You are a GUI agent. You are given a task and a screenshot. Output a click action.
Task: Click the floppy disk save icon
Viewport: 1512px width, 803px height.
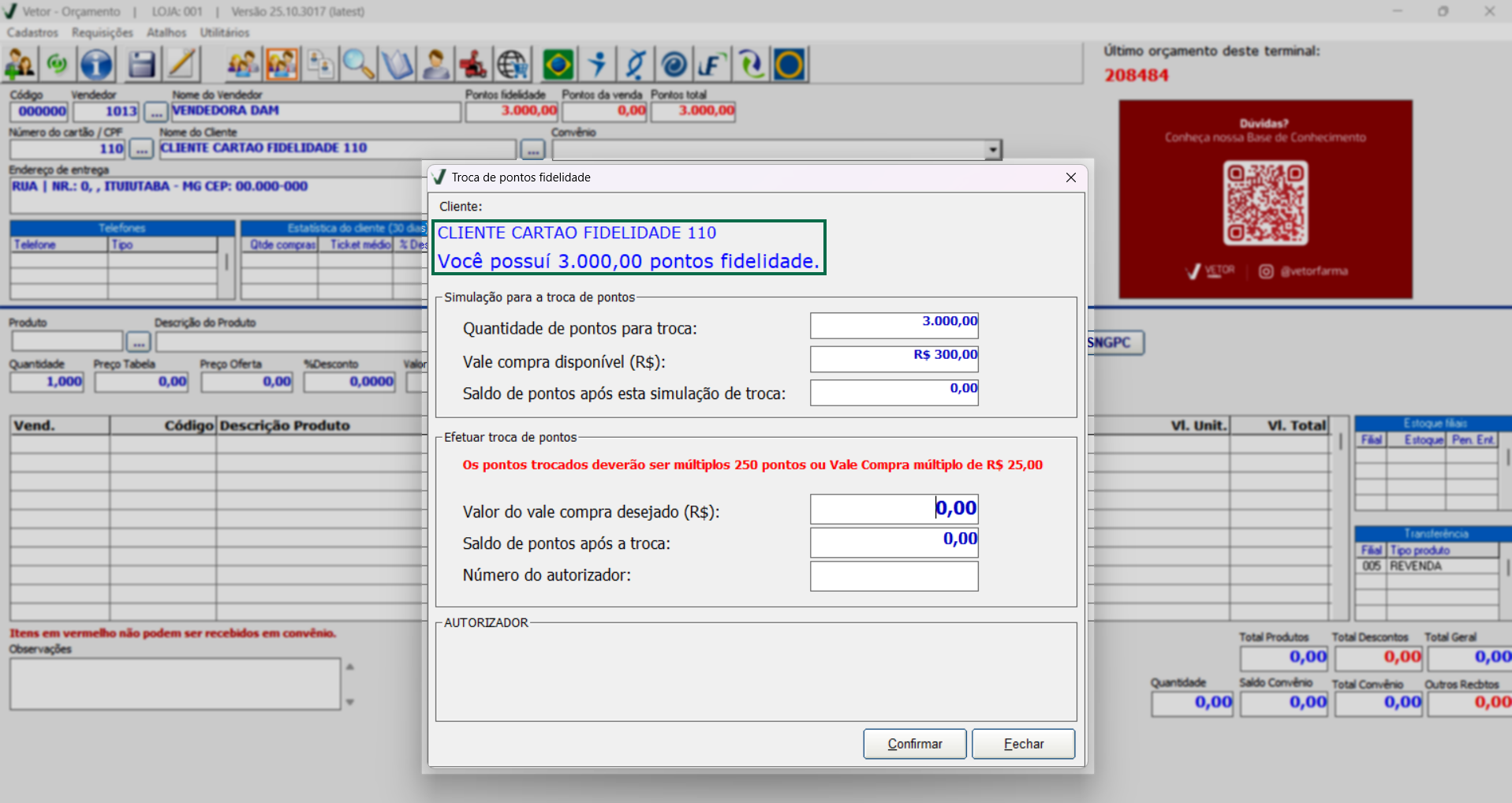[142, 65]
